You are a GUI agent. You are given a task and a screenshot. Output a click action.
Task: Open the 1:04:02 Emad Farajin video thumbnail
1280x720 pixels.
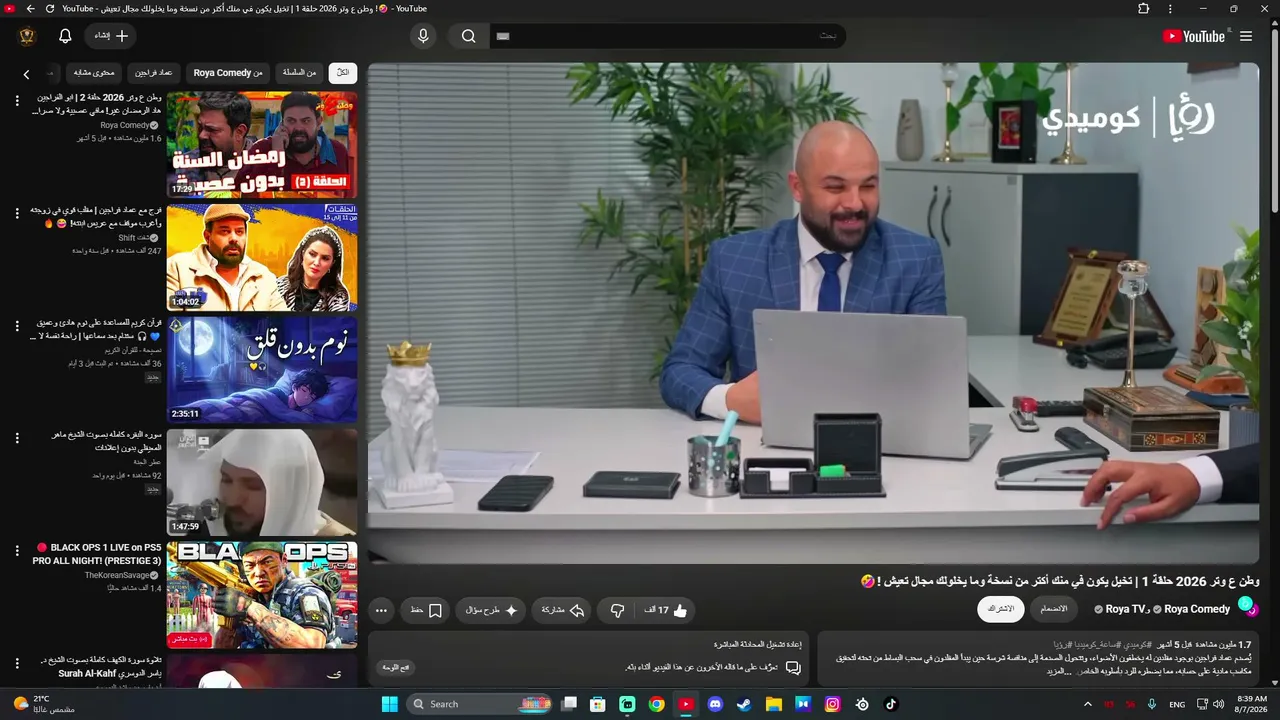262,258
